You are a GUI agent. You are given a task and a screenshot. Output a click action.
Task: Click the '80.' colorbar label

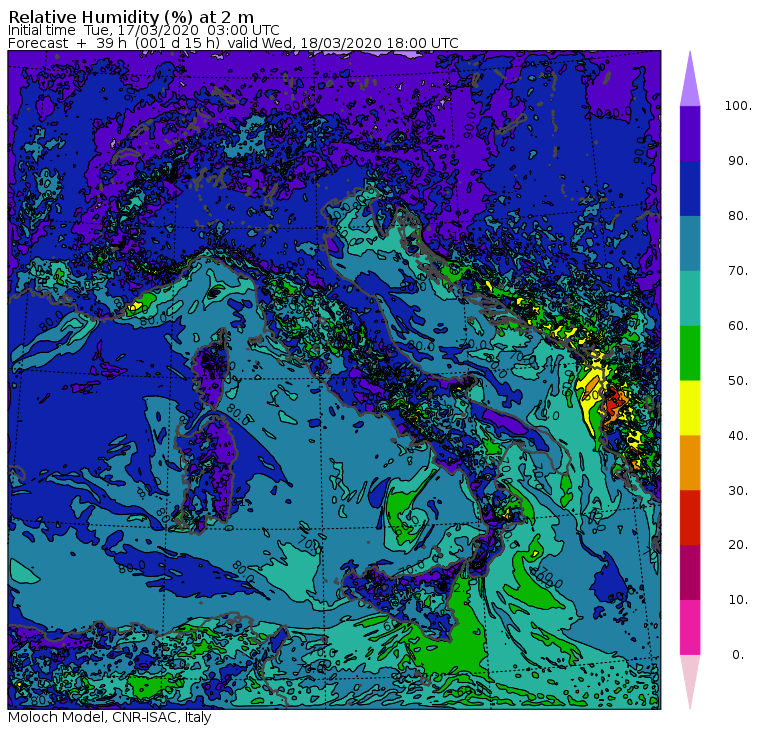pos(738,216)
